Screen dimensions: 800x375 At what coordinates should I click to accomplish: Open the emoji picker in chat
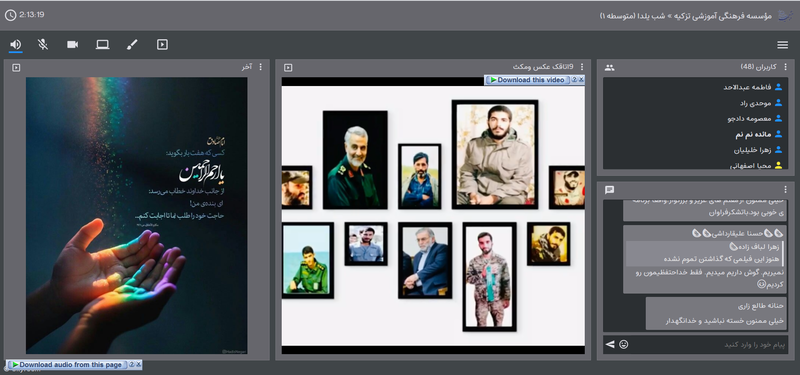[x=623, y=345]
